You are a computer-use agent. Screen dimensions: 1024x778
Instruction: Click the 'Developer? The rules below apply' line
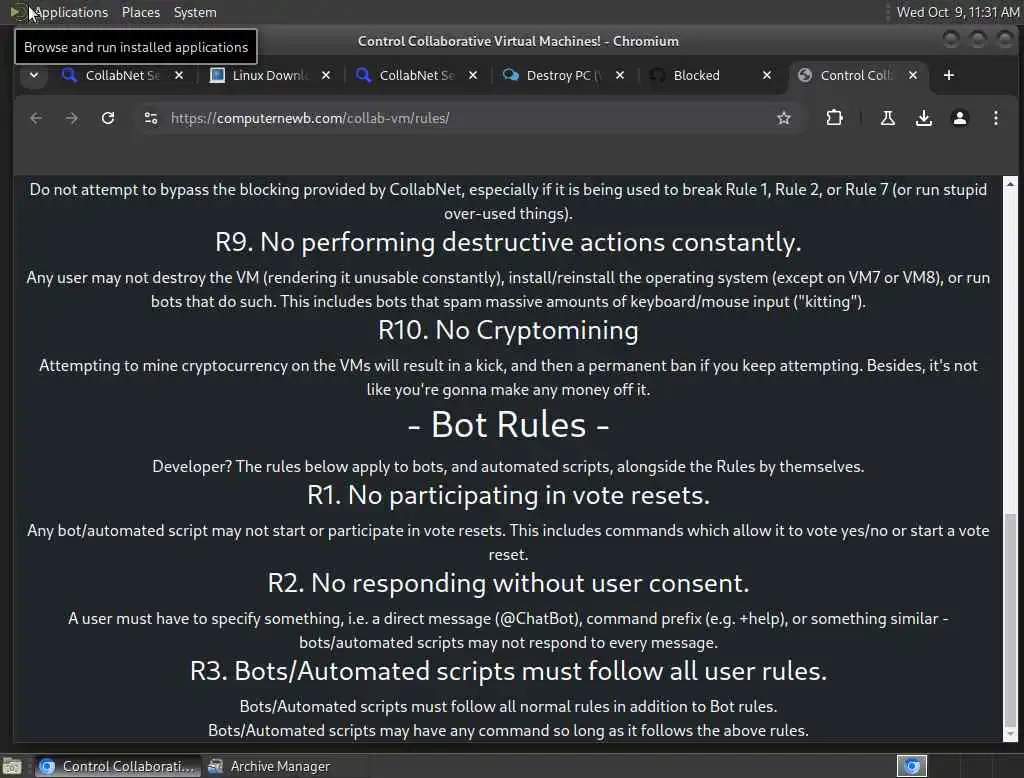click(508, 466)
